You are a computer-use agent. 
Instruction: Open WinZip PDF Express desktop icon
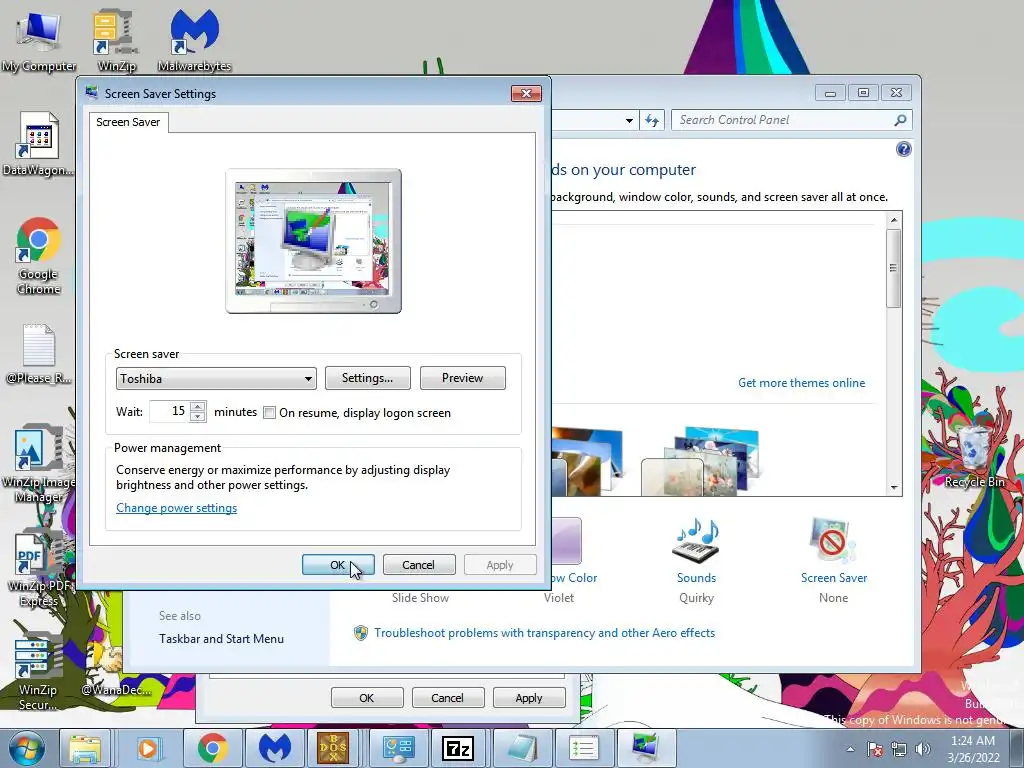coord(39,569)
